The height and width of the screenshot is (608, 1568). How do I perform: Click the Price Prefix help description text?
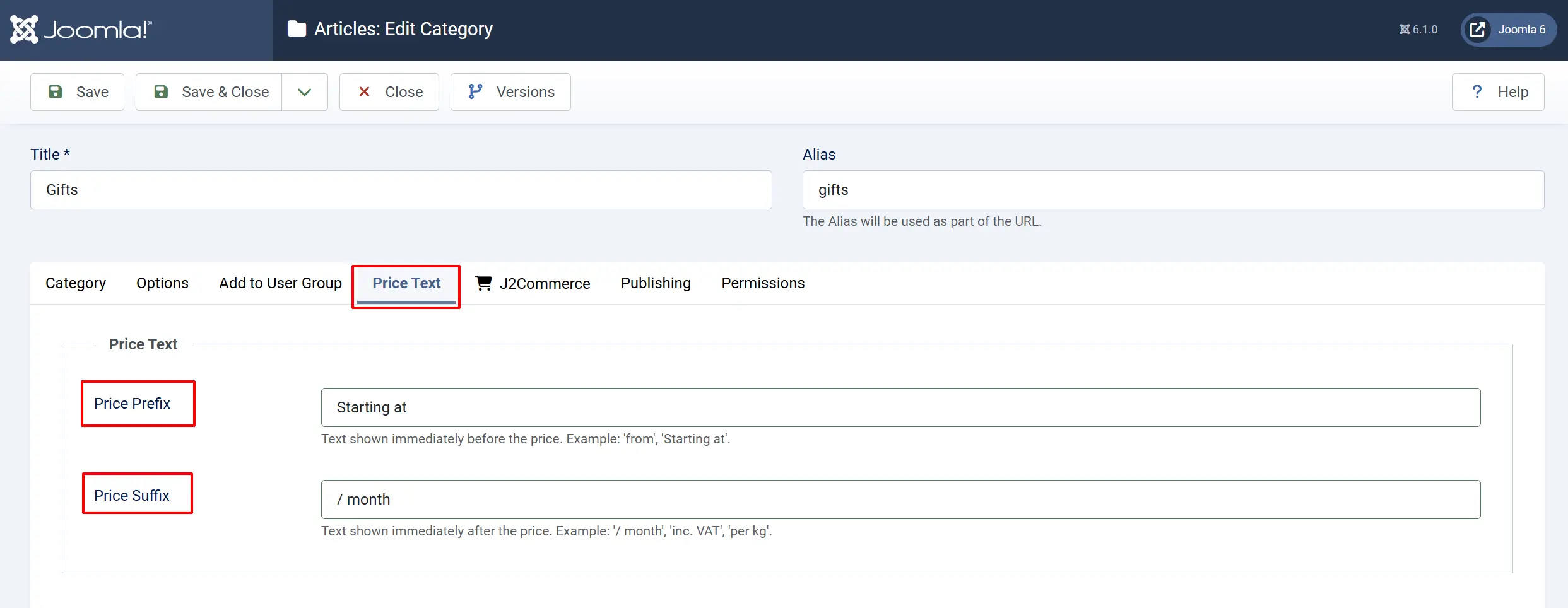526,439
